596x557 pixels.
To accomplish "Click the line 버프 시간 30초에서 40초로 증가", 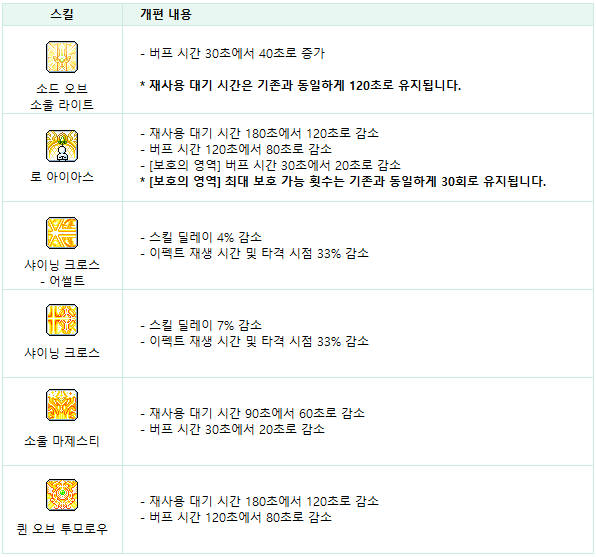I will (233, 53).
